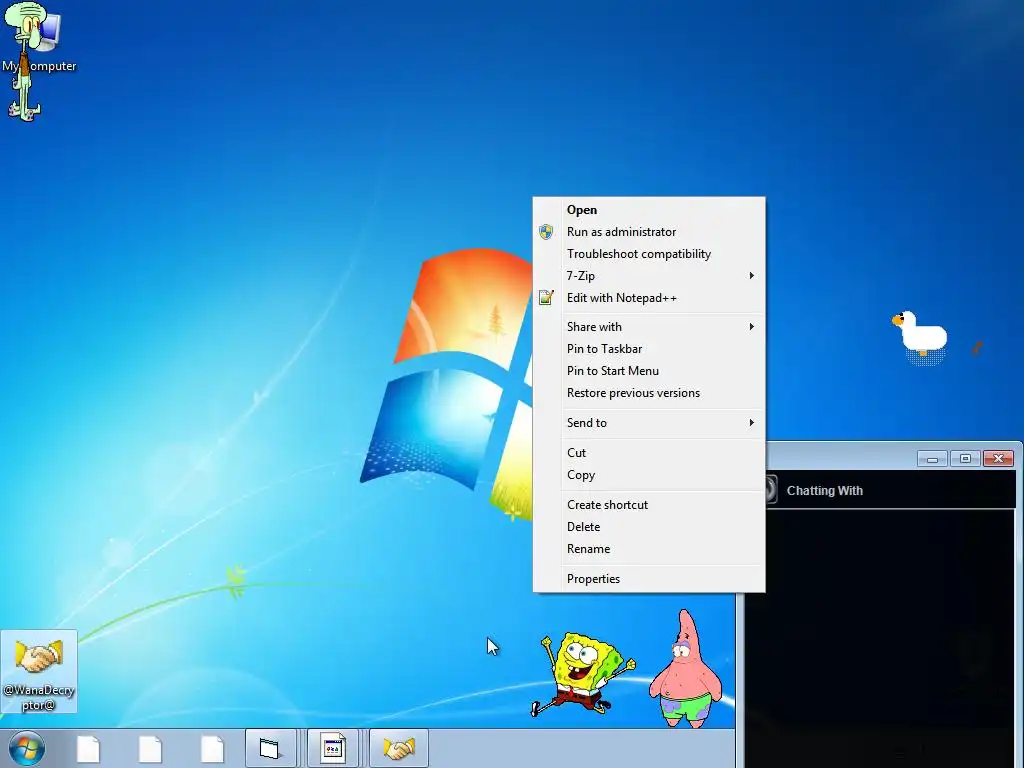The width and height of the screenshot is (1024, 768).
Task: Choose Edit with Notepad++
Action: tap(649, 298)
